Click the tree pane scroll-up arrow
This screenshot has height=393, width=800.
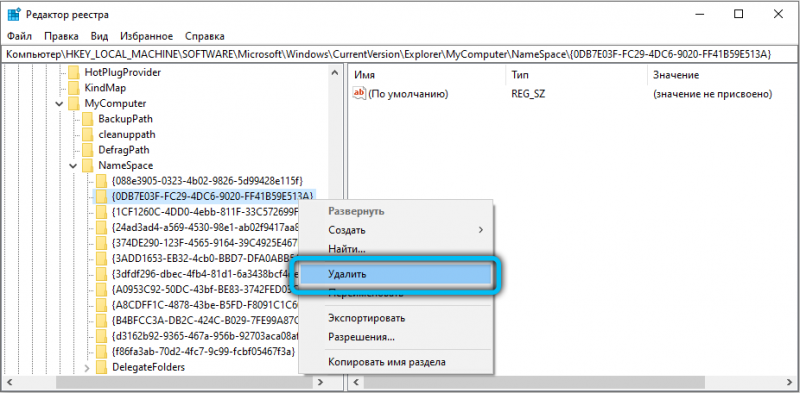click(x=335, y=72)
